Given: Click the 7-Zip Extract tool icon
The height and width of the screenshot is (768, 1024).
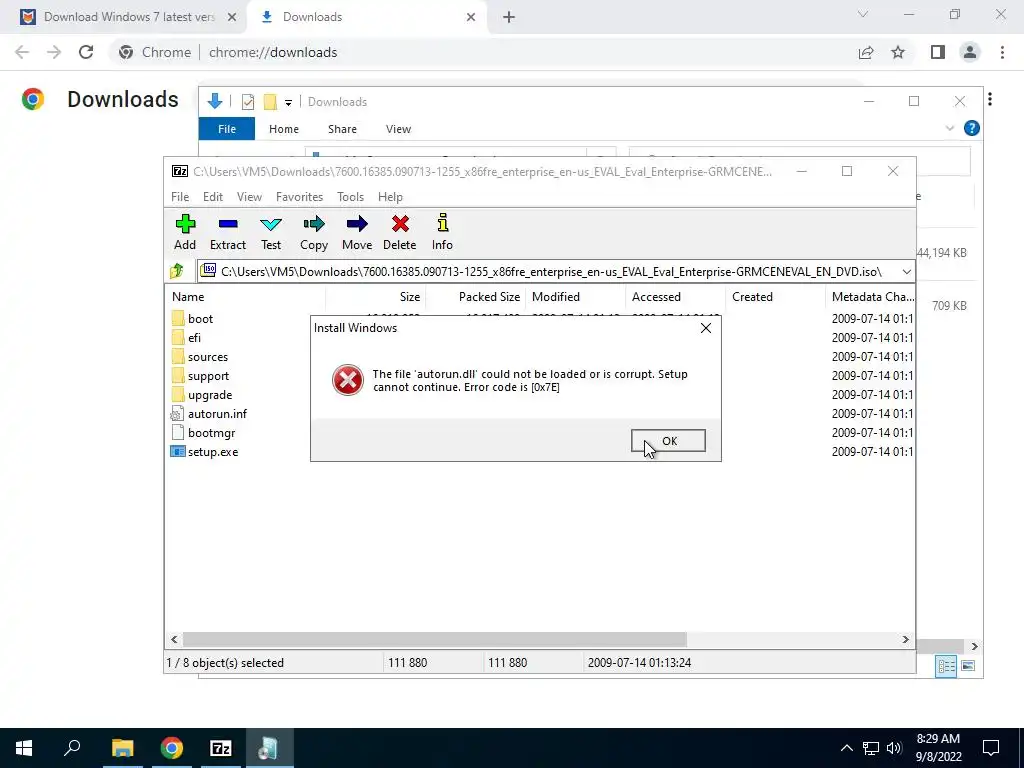Looking at the screenshot, I should pos(227,224).
